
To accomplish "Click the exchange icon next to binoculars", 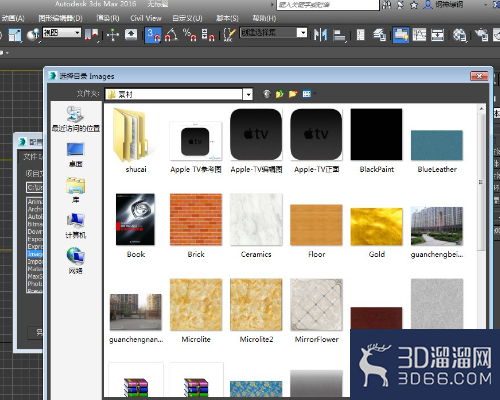I will coord(400,5).
